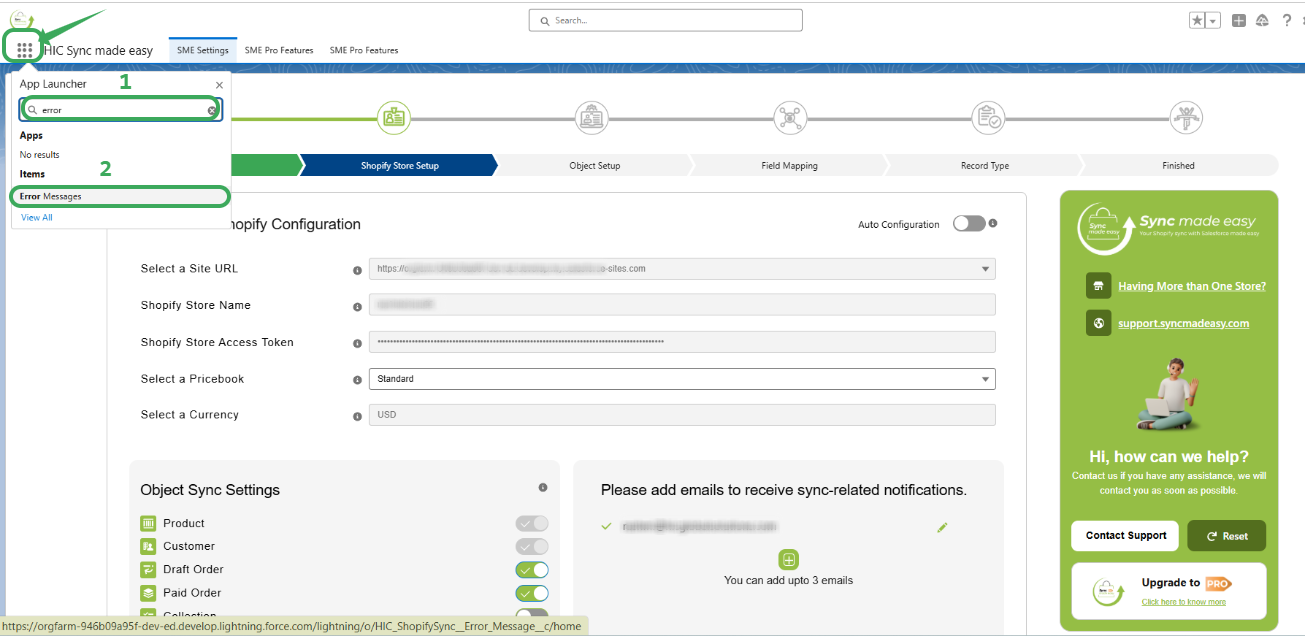This screenshot has height=636, width=1305.
Task: Click the View All link
Action: [x=37, y=217]
